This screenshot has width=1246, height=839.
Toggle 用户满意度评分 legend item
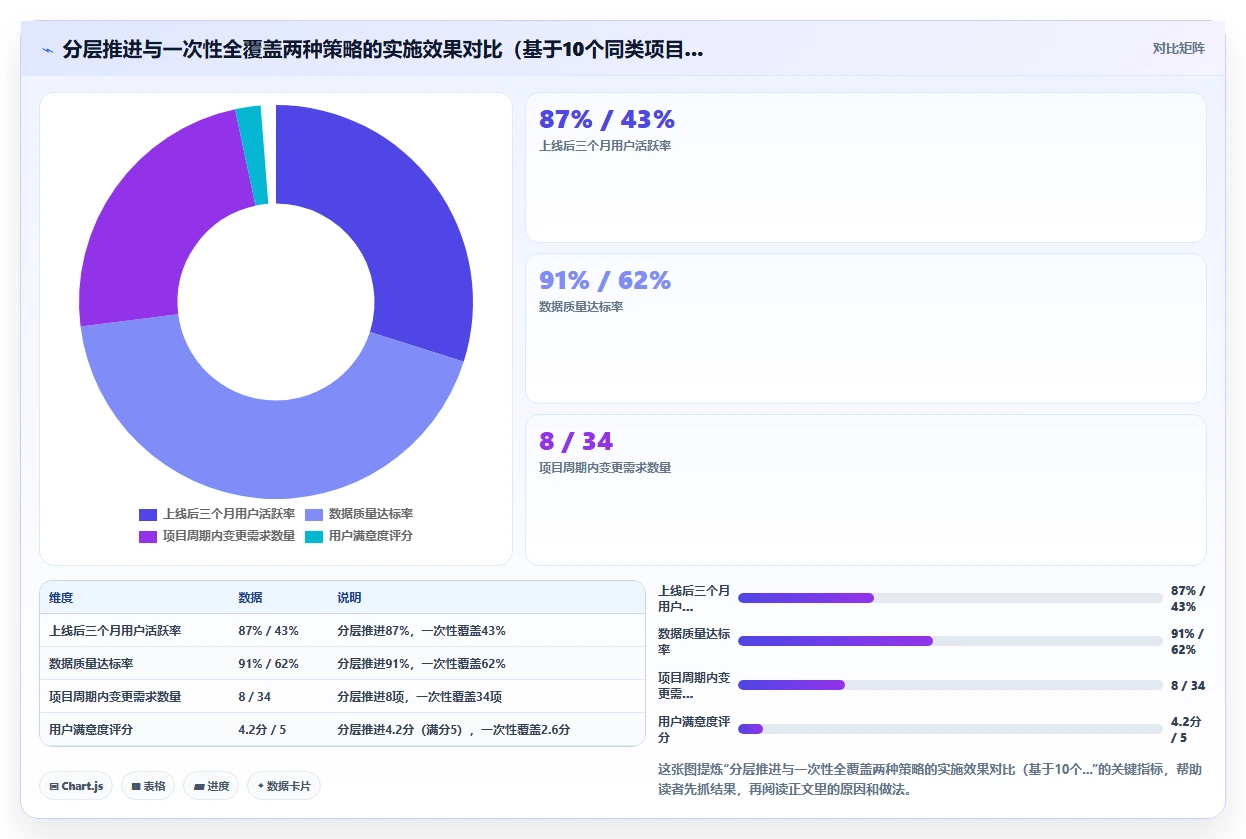pos(359,536)
